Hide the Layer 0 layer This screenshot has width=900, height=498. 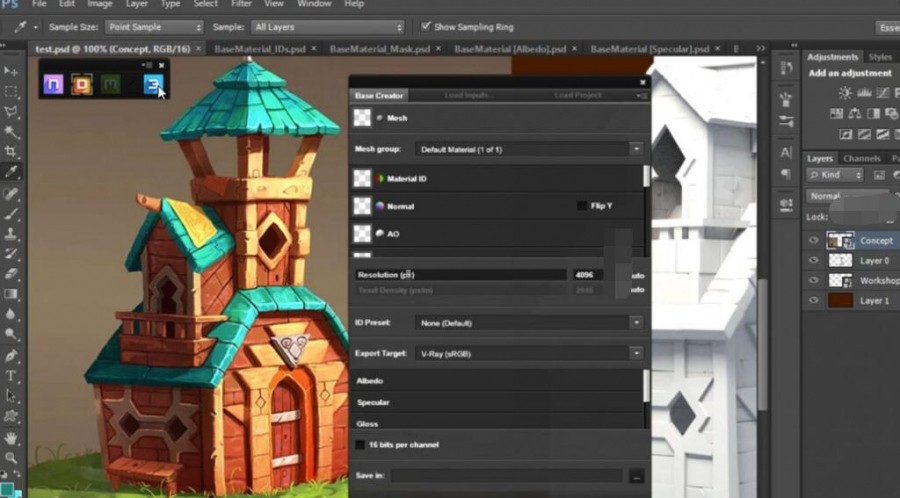coord(813,260)
